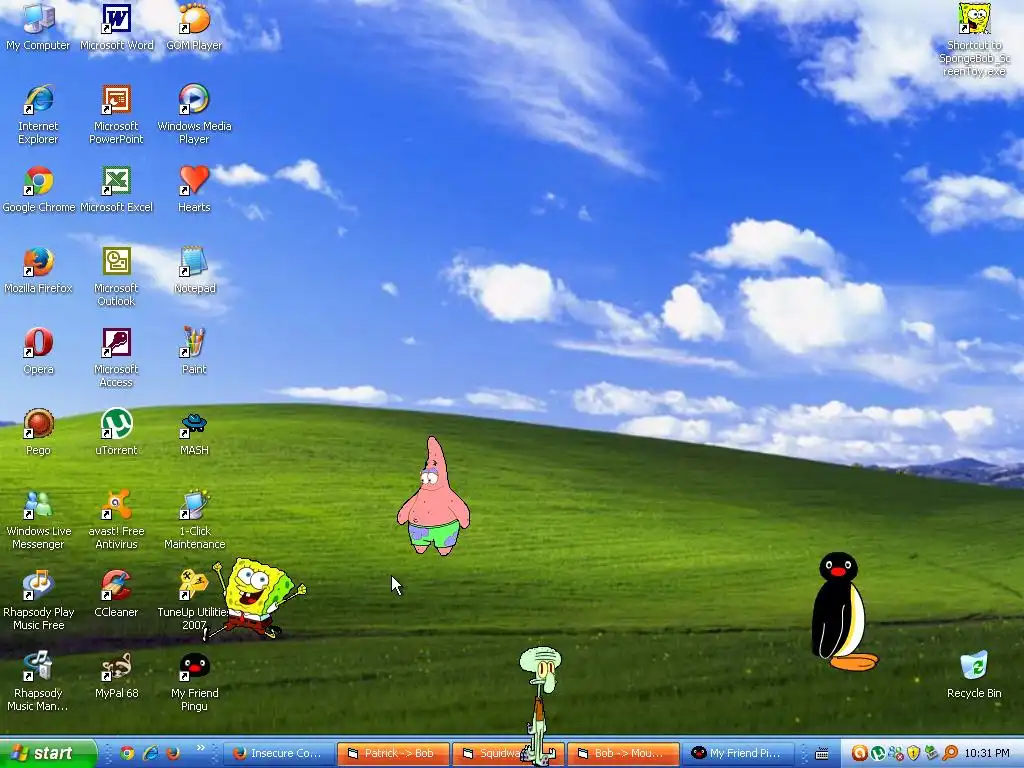Click the Google Chrome desktop icon
The image size is (1024, 768).
[39, 189]
